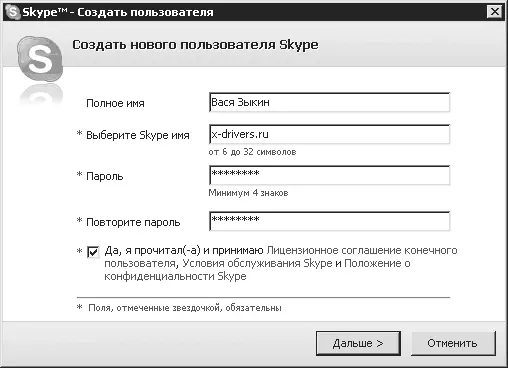Click the 'Полное имя' input field
The height and width of the screenshot is (368, 508).
pyautogui.click(x=329, y=102)
